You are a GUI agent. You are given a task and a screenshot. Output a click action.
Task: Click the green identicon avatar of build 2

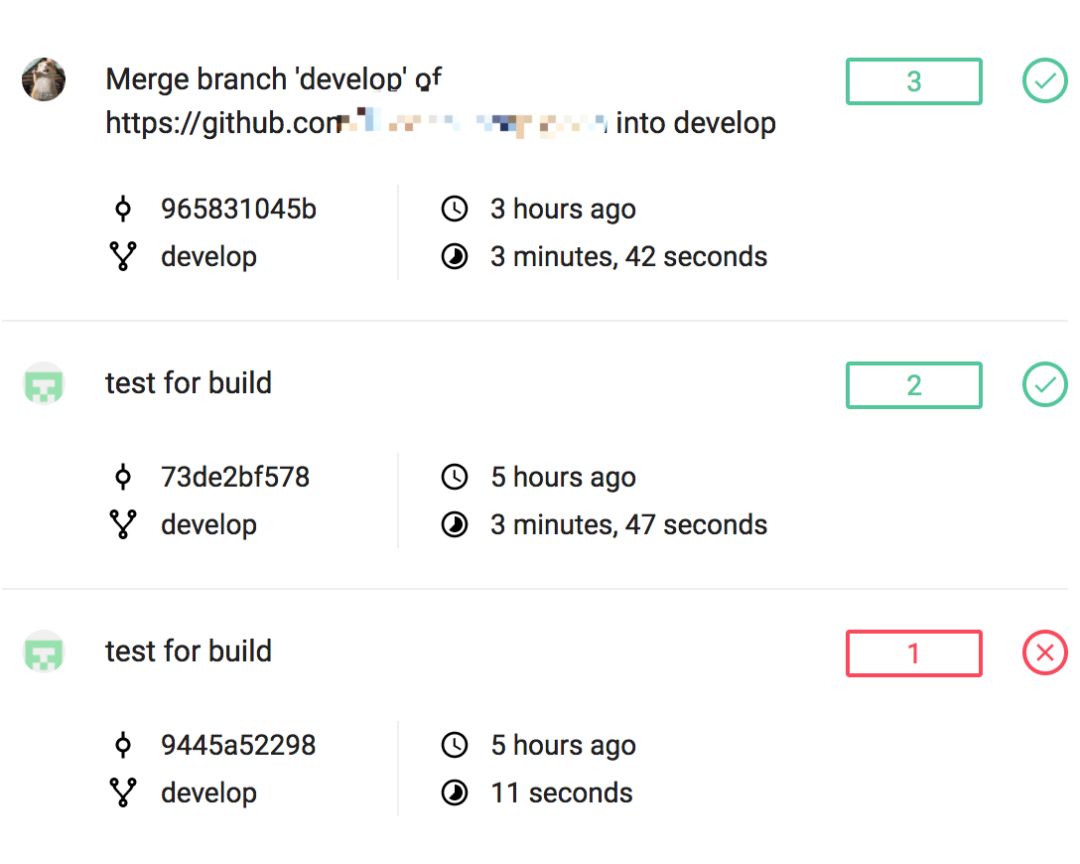click(44, 384)
